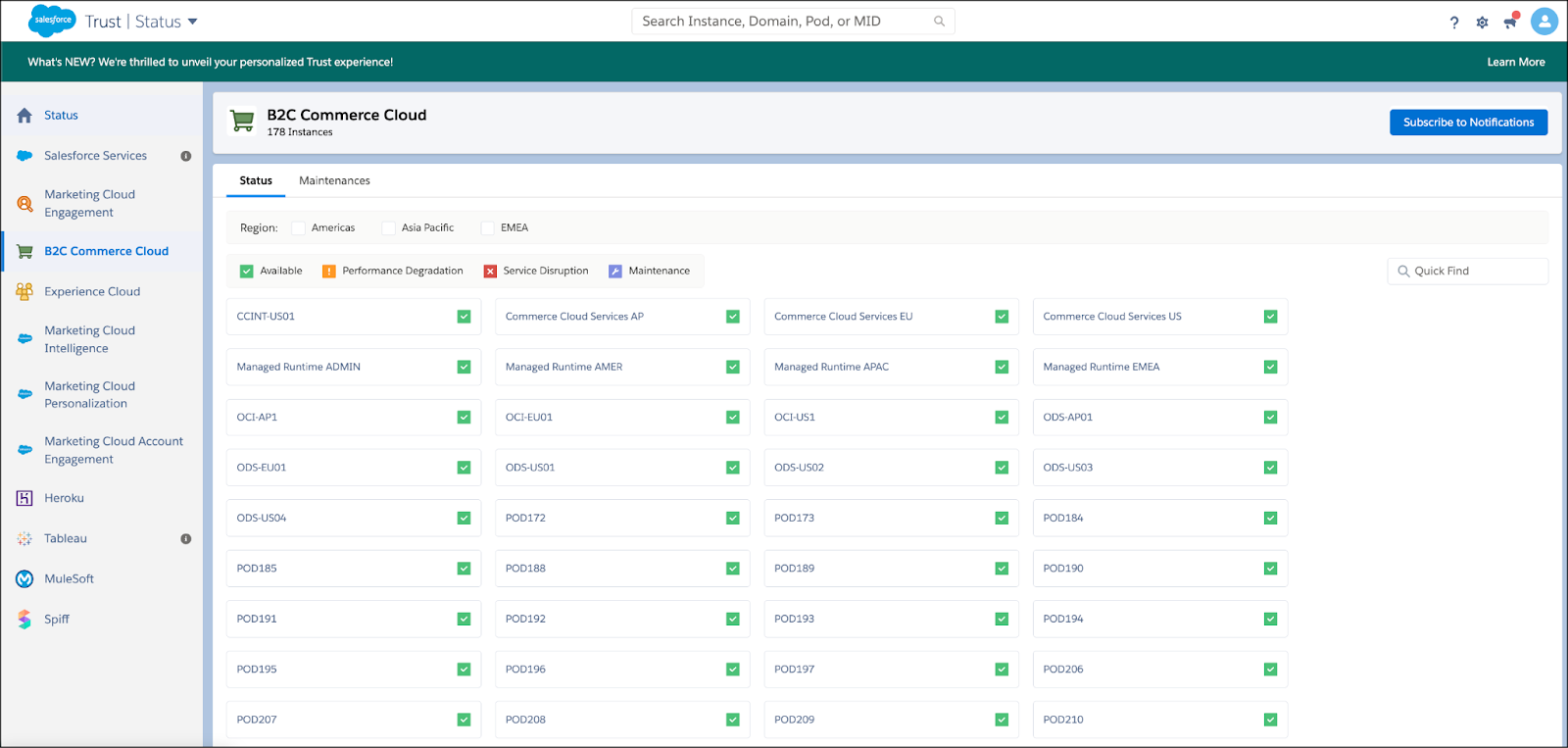Viewport: 1568px width, 748px height.
Task: Open the POD185 instance card
Action: [x=354, y=569]
